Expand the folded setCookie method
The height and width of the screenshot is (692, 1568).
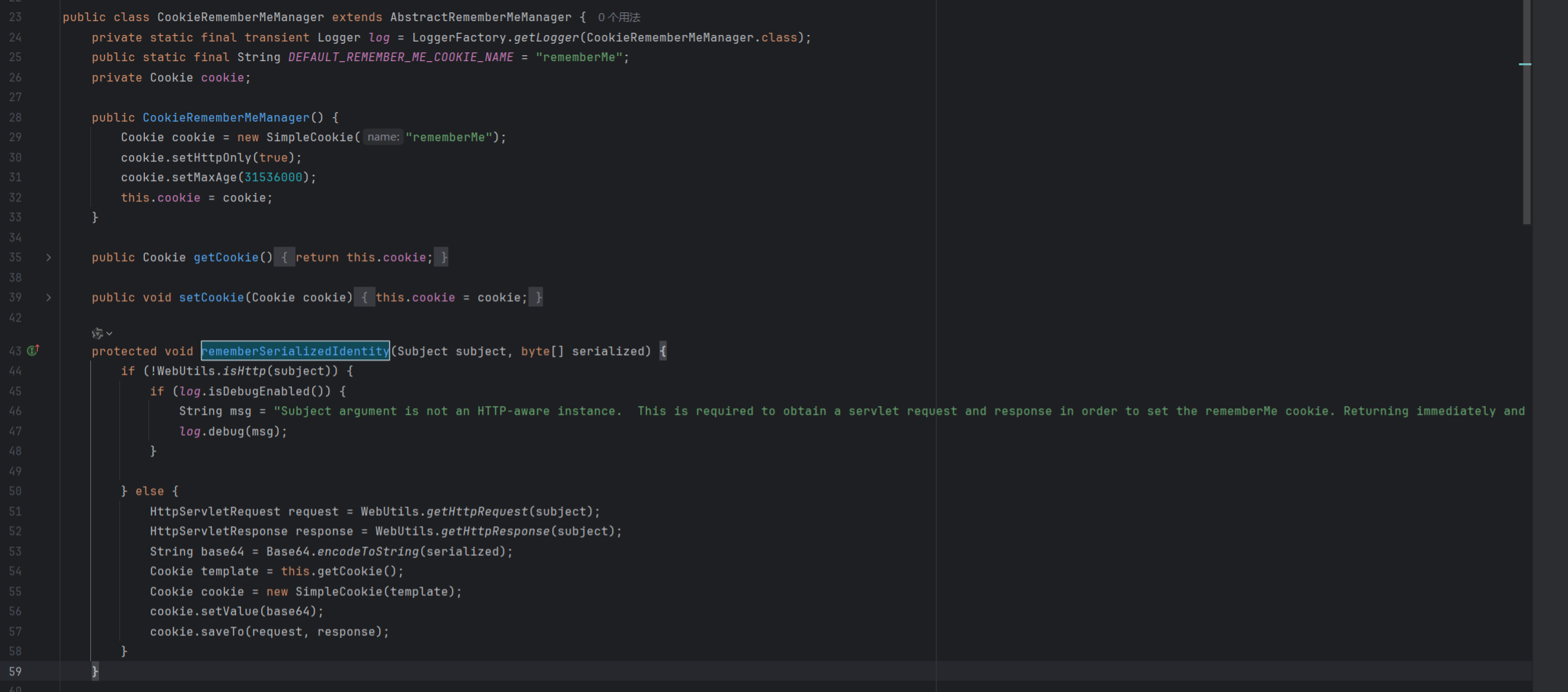click(49, 298)
